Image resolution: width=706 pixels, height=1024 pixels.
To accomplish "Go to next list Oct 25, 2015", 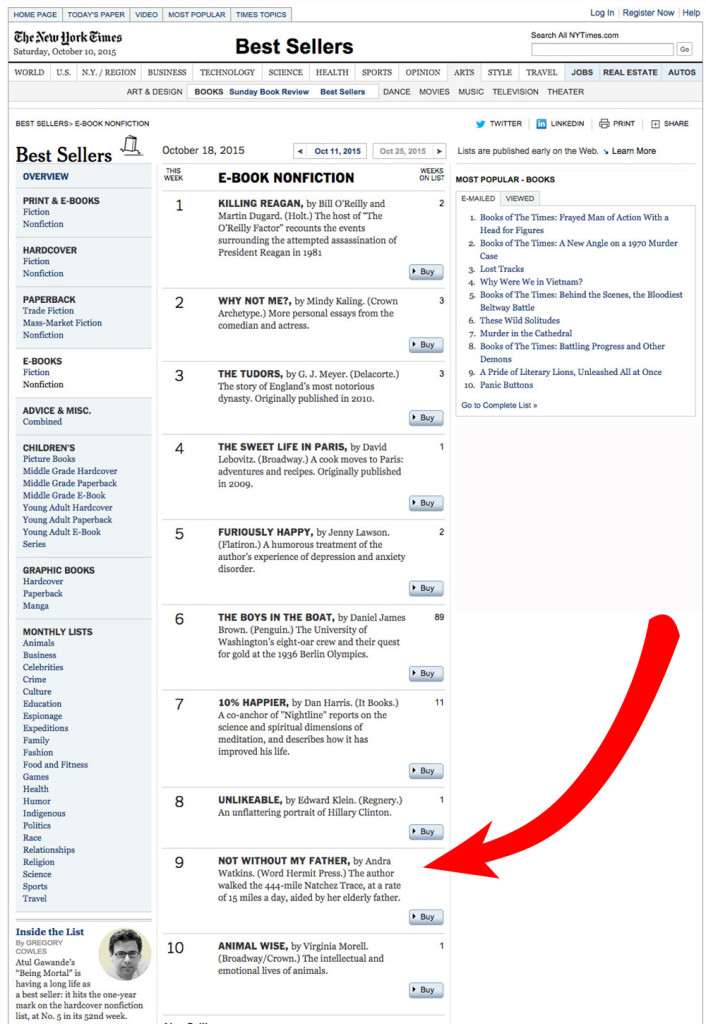I will 409,151.
